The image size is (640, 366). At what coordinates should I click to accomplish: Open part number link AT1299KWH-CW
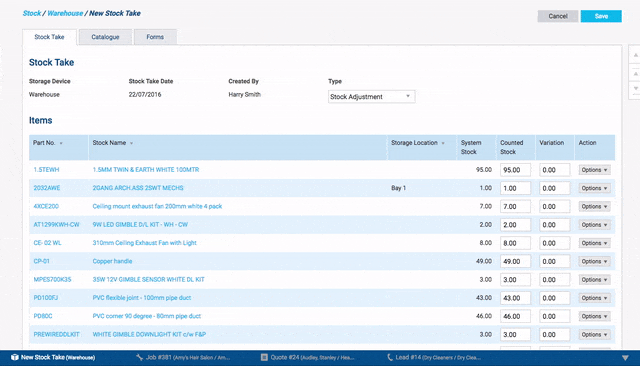[x=56, y=225]
